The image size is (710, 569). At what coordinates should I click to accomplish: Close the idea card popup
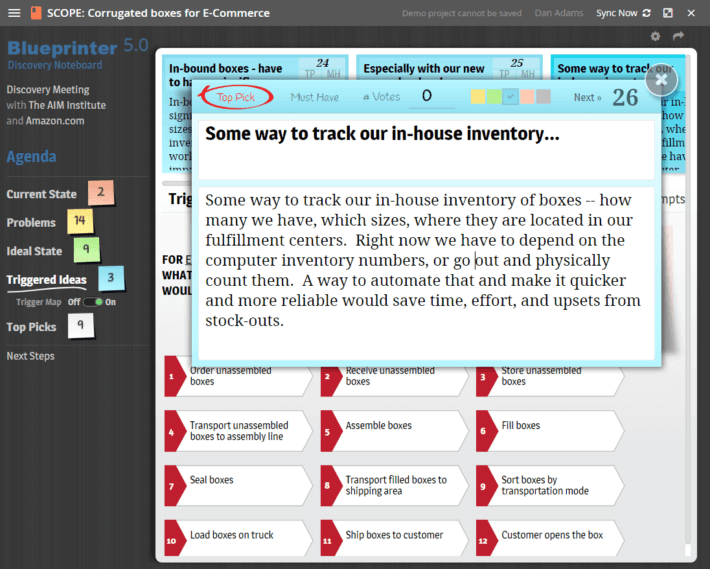point(661,80)
